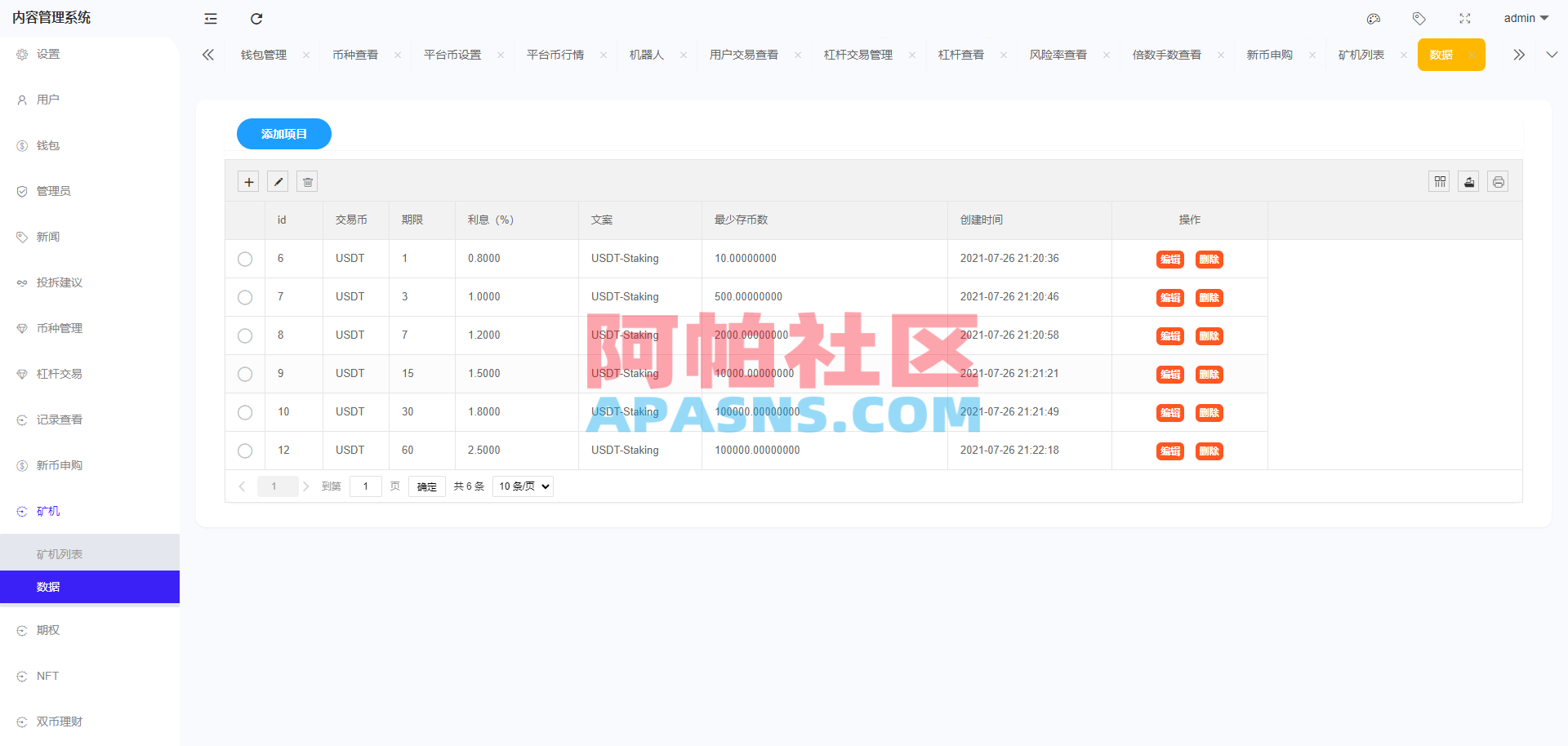The width and height of the screenshot is (1568, 746).
Task: Click the 添加项目 button
Action: point(283,133)
